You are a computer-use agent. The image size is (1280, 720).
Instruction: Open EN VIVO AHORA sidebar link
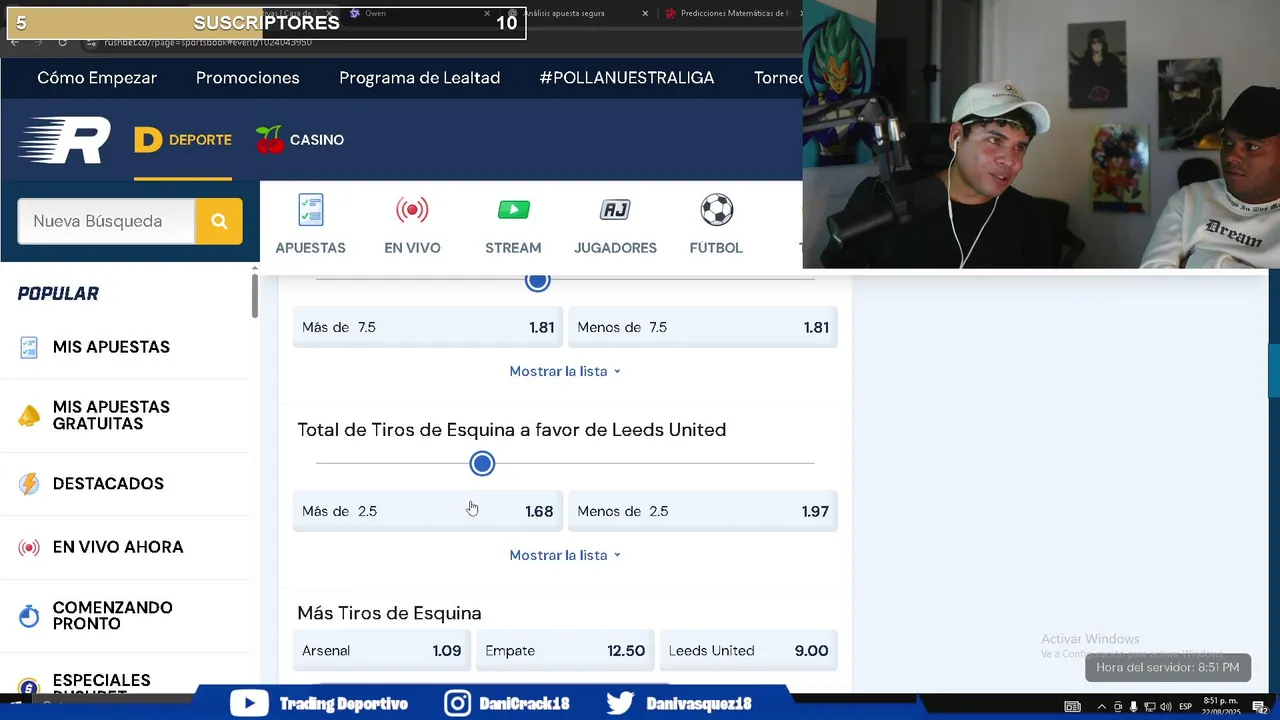tap(118, 547)
